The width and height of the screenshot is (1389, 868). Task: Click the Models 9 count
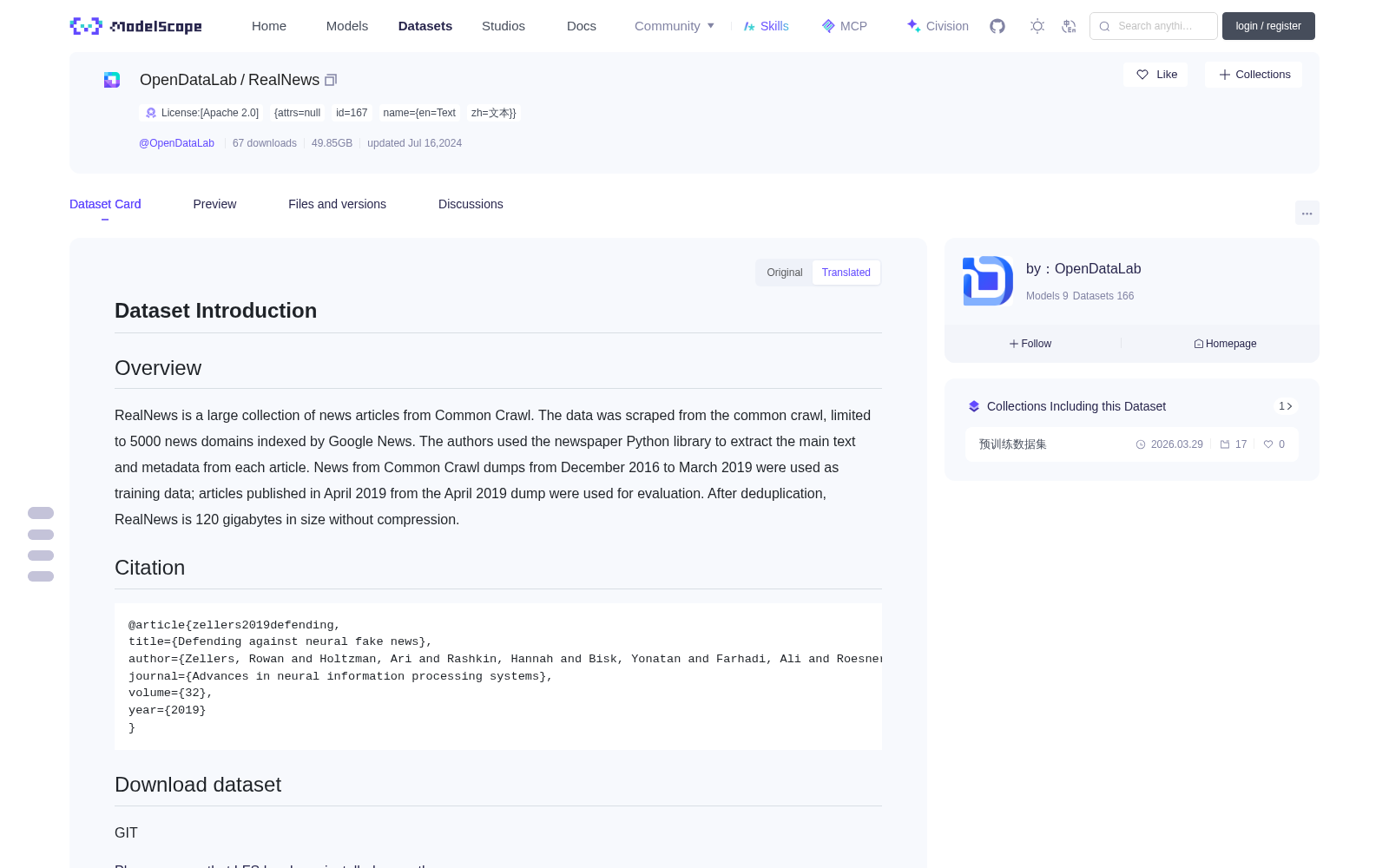(1047, 296)
